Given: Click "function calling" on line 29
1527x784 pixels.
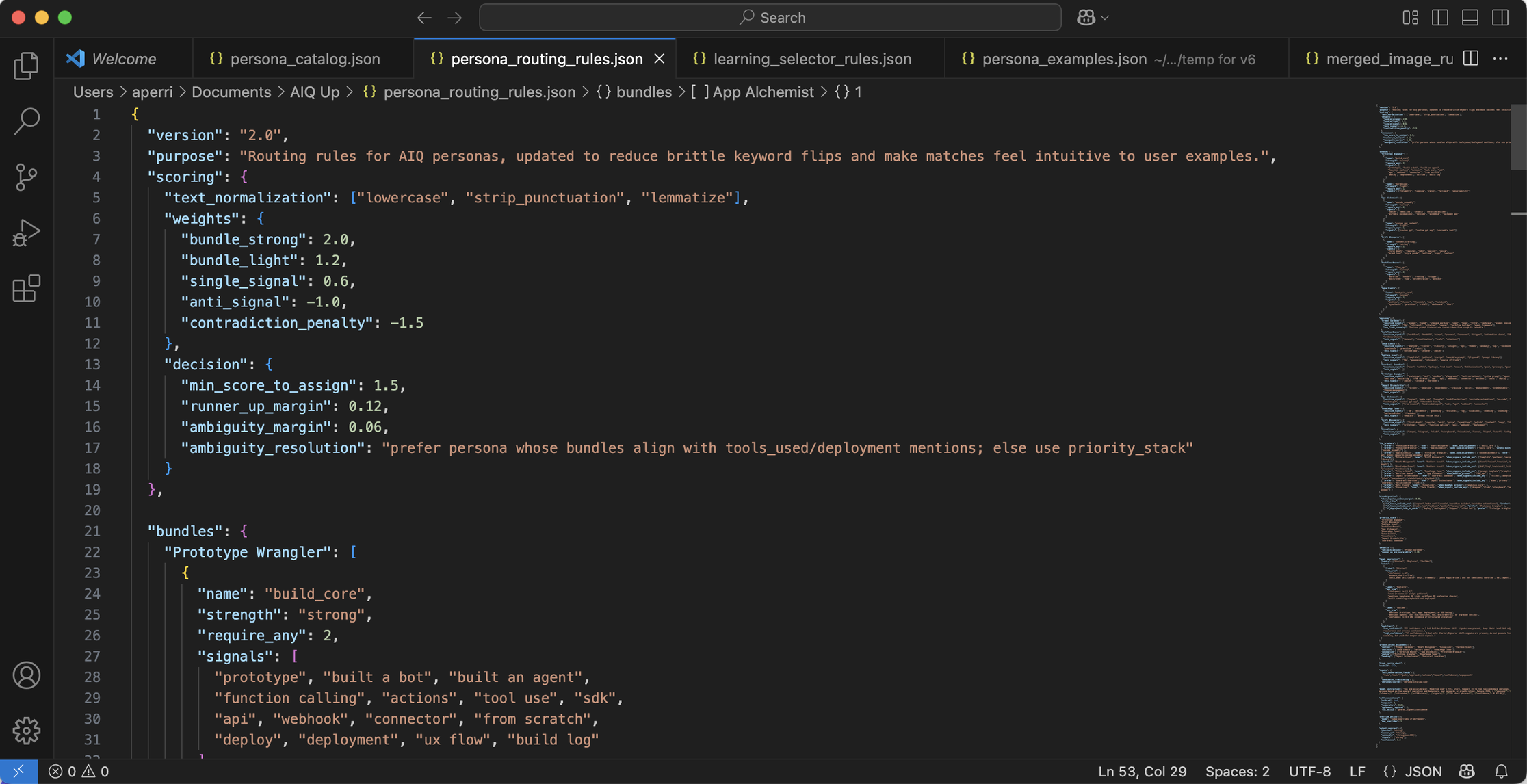Looking at the screenshot, I should [x=289, y=698].
